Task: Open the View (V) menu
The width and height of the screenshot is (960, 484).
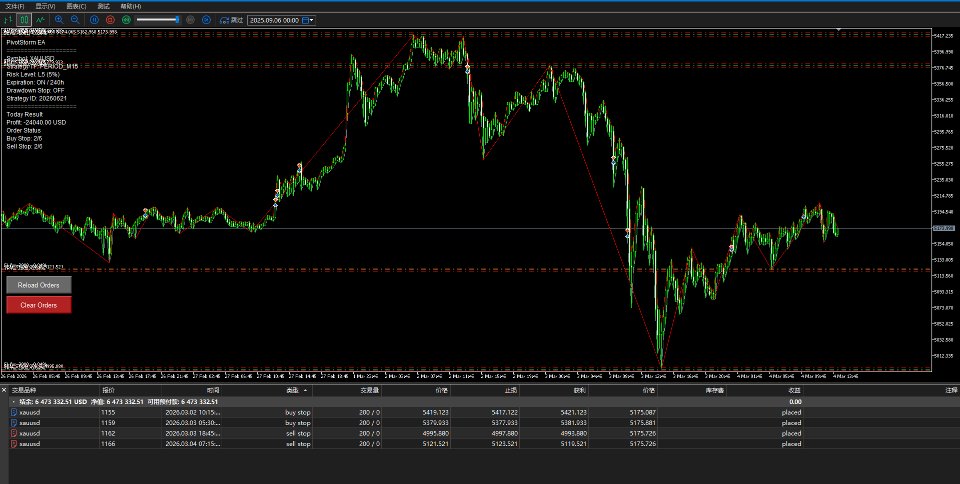Action: [x=45, y=6]
